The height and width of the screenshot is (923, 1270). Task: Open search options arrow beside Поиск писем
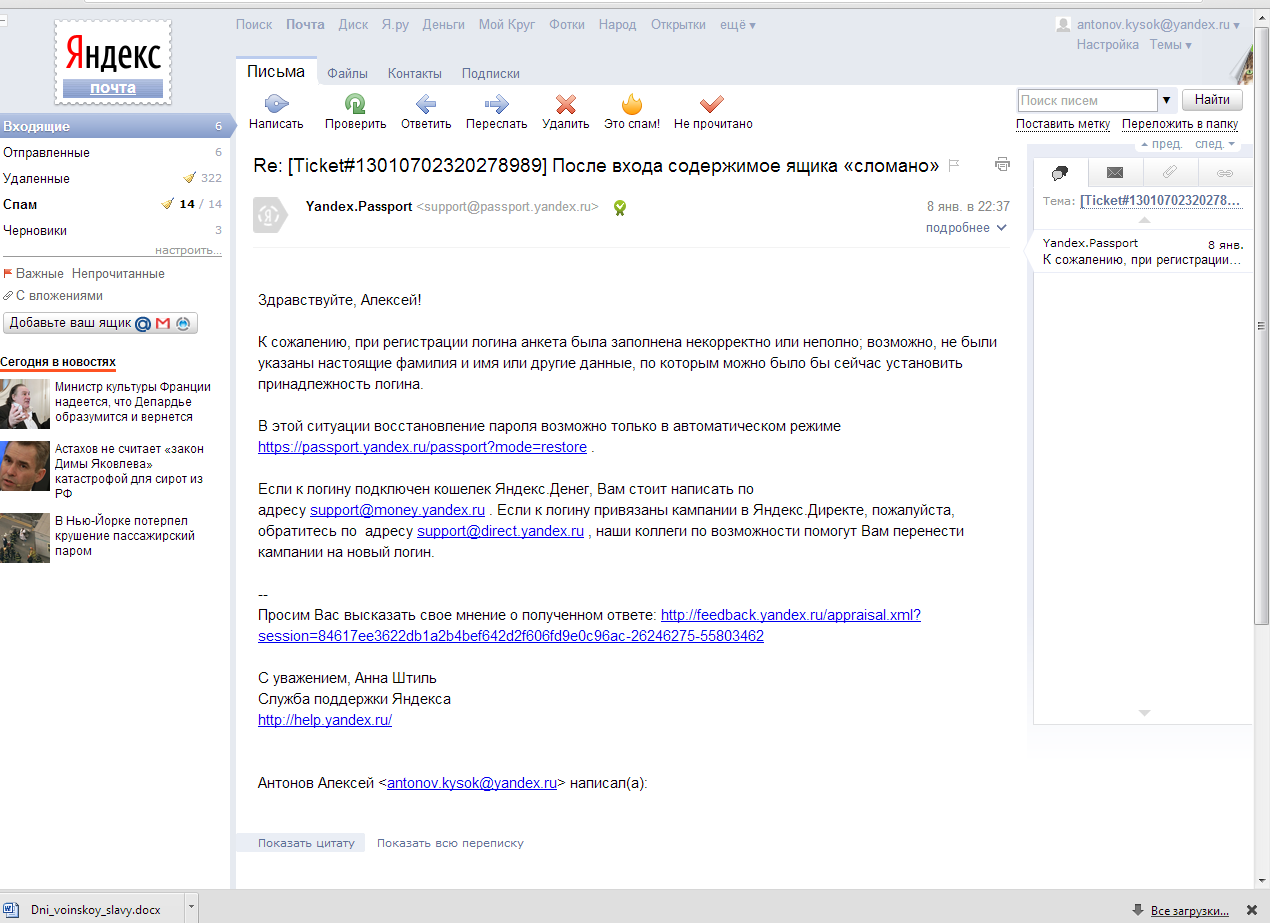point(1166,100)
